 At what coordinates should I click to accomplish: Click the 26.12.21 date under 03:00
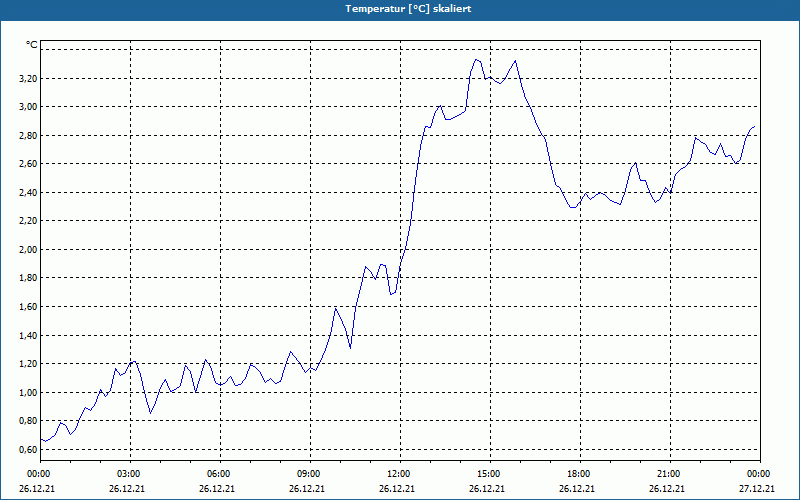point(127,489)
